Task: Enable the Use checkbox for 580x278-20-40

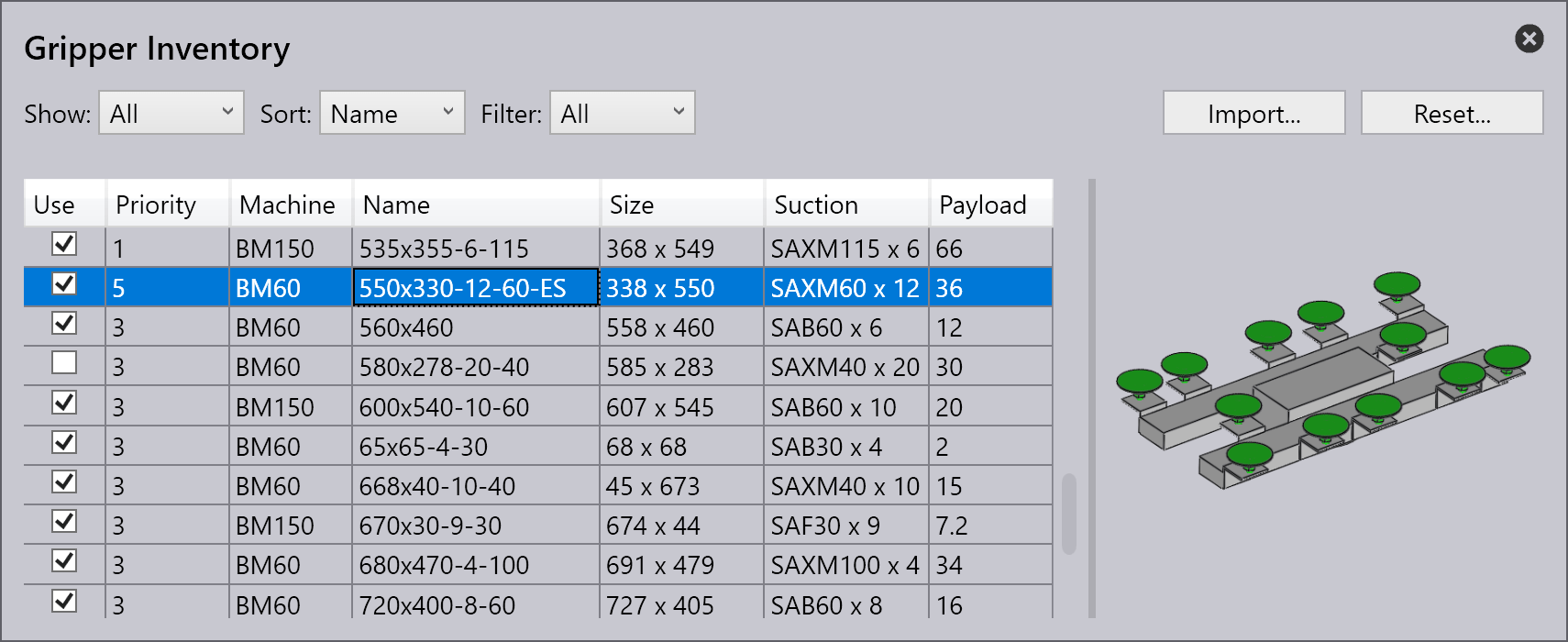Action: (x=64, y=364)
